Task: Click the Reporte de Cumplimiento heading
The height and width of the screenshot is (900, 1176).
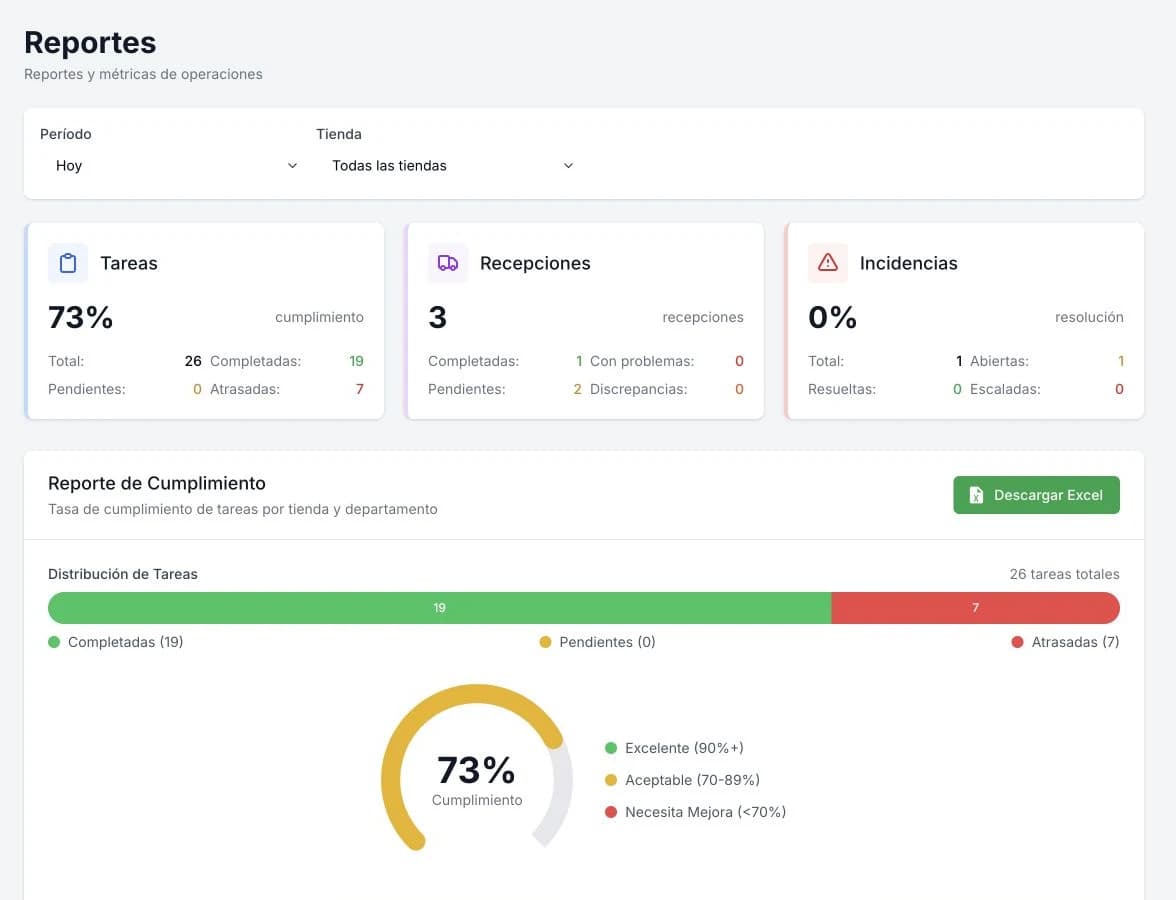Action: point(157,483)
